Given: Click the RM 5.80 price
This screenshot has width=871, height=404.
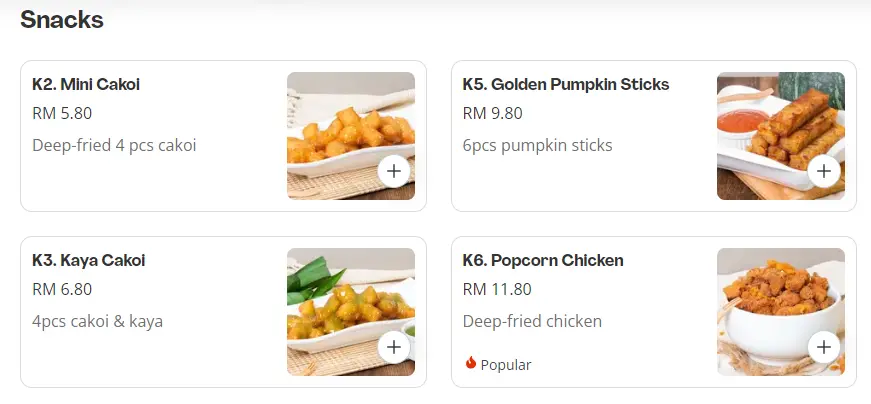Looking at the screenshot, I should (62, 114).
